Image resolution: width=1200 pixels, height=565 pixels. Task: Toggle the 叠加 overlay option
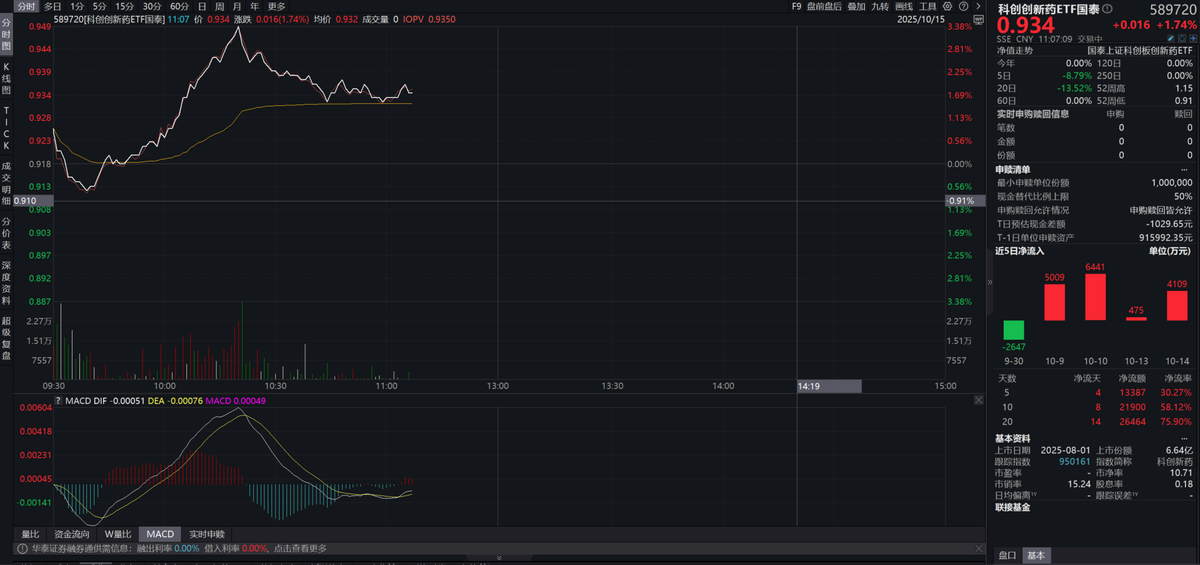[x=856, y=6]
